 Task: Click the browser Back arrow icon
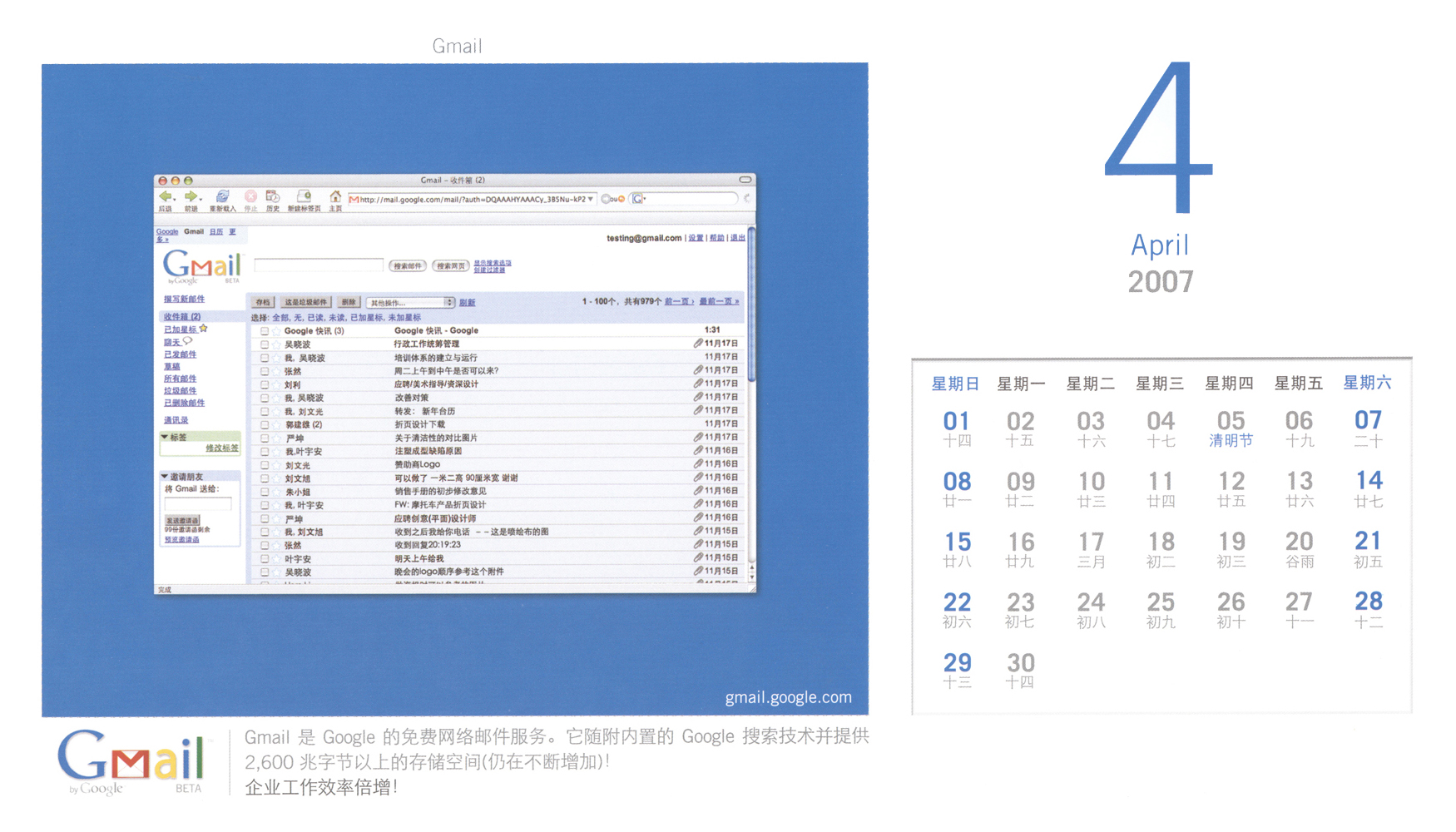pos(165,196)
